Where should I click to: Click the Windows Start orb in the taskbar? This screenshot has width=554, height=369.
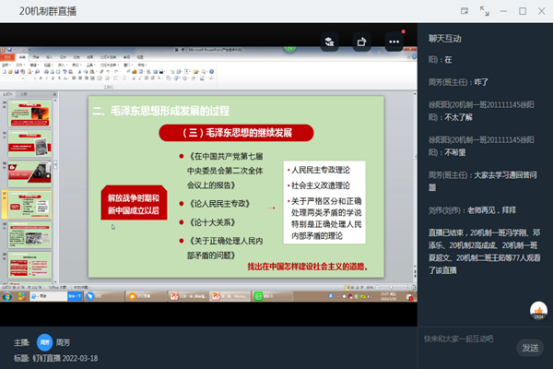[7, 296]
